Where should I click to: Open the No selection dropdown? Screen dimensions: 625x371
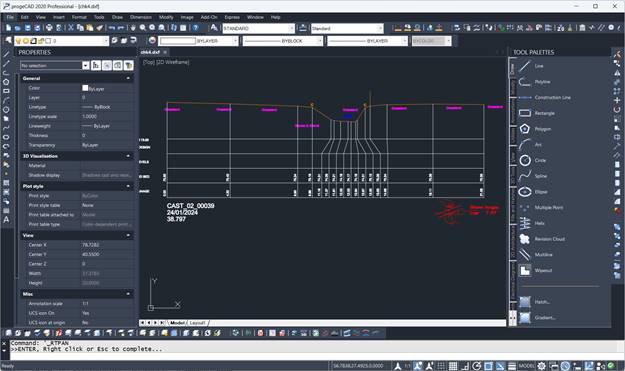[x=55, y=65]
